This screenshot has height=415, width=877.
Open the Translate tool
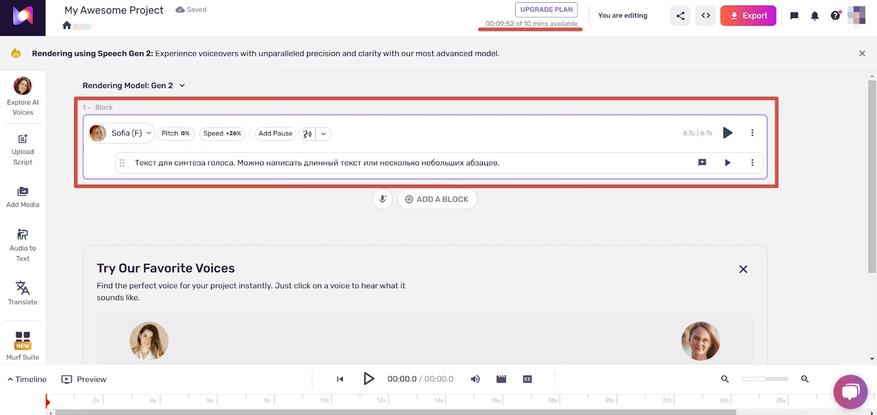point(23,293)
